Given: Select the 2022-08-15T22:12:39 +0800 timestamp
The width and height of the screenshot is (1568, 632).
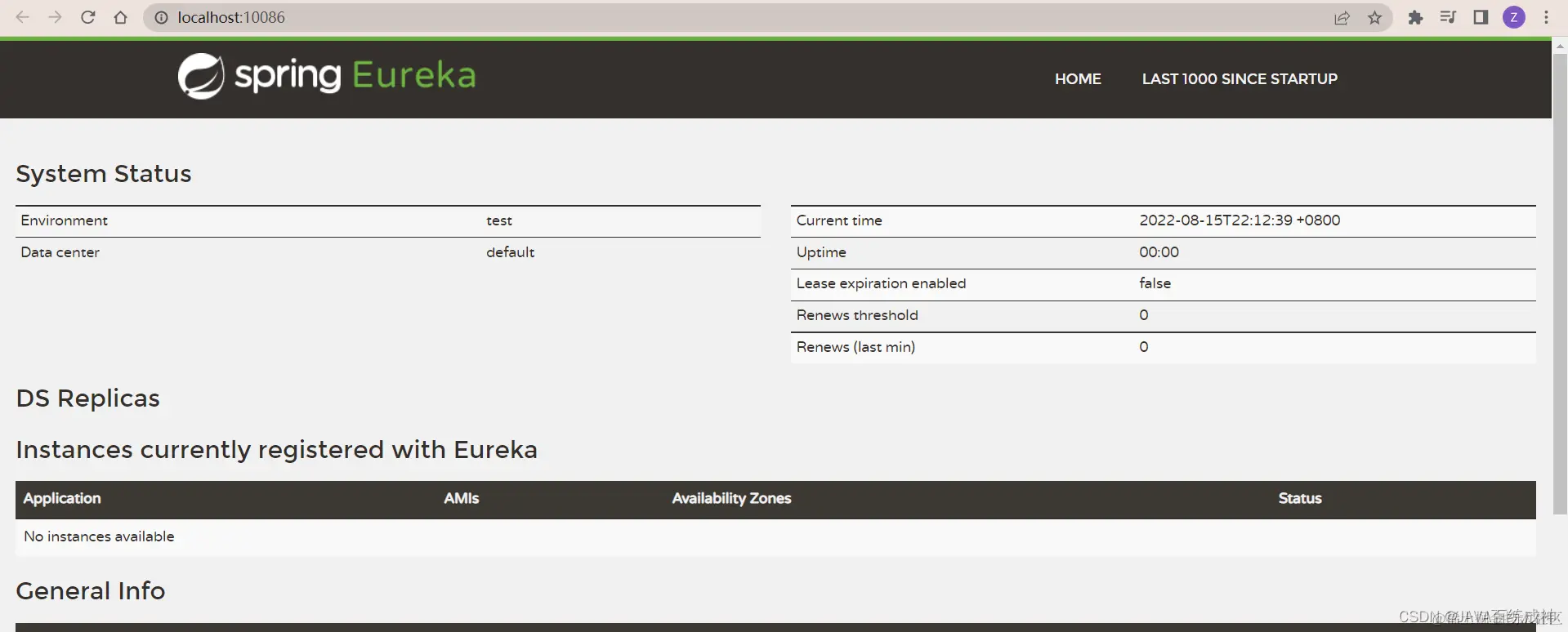Looking at the screenshot, I should click(1240, 220).
